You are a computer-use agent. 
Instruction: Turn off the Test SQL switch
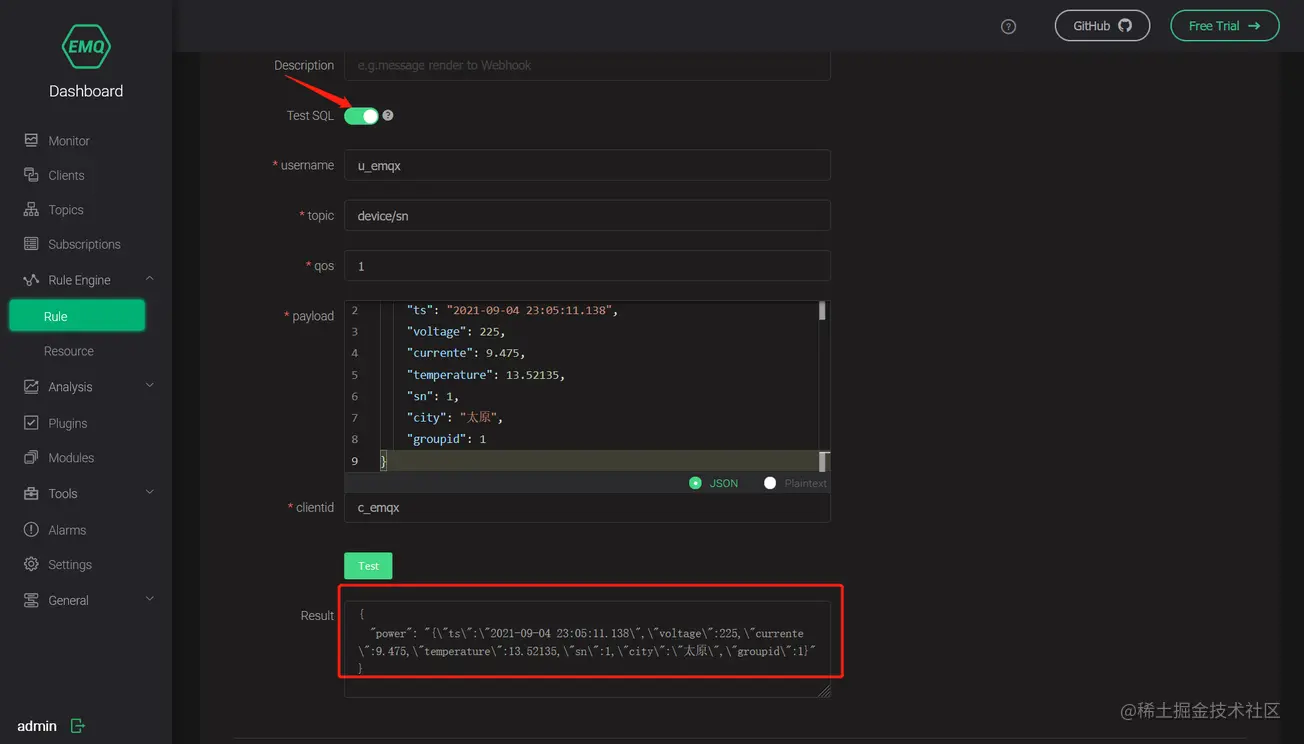pyautogui.click(x=361, y=116)
